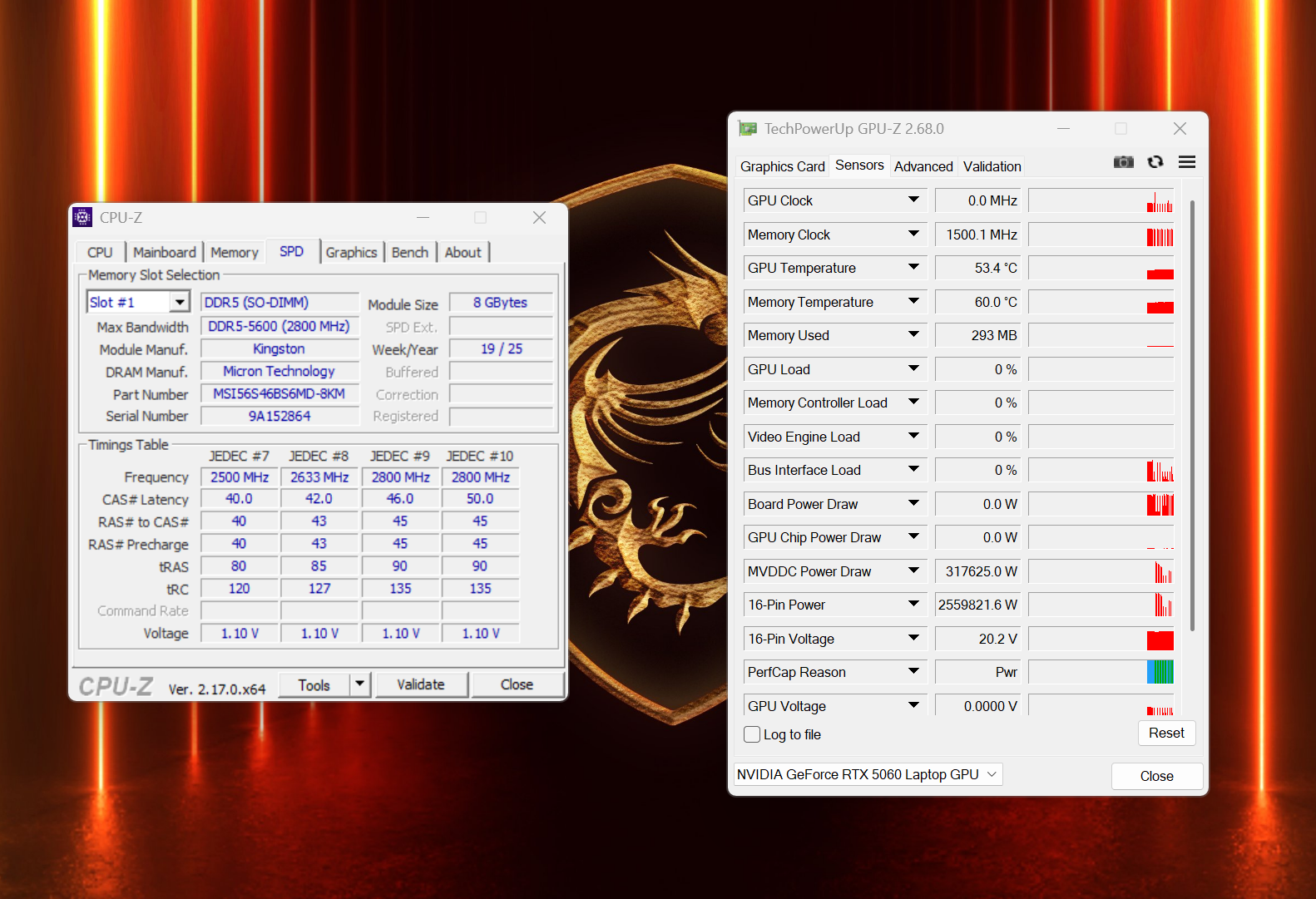Open the NVIDIA GeForce RTX 5060 GPU selector

pyautogui.click(x=868, y=774)
